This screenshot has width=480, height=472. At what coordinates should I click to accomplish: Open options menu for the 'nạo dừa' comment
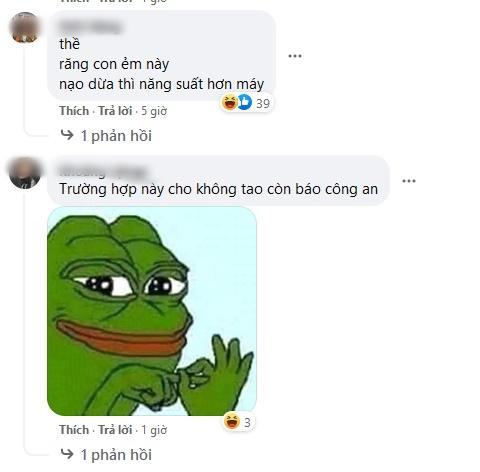click(x=295, y=56)
